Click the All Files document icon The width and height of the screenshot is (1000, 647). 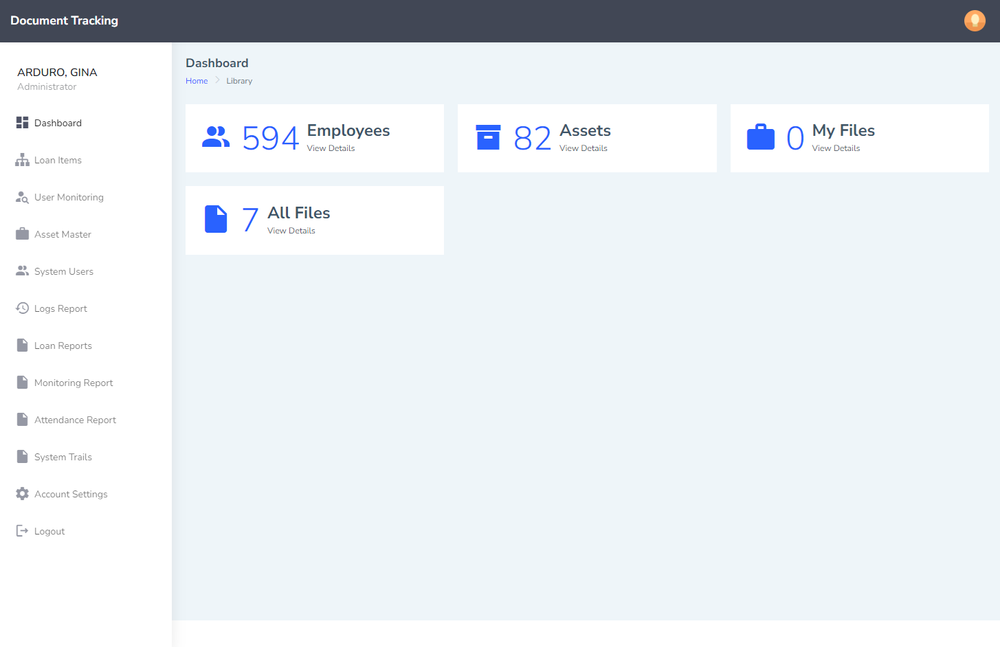[215, 218]
